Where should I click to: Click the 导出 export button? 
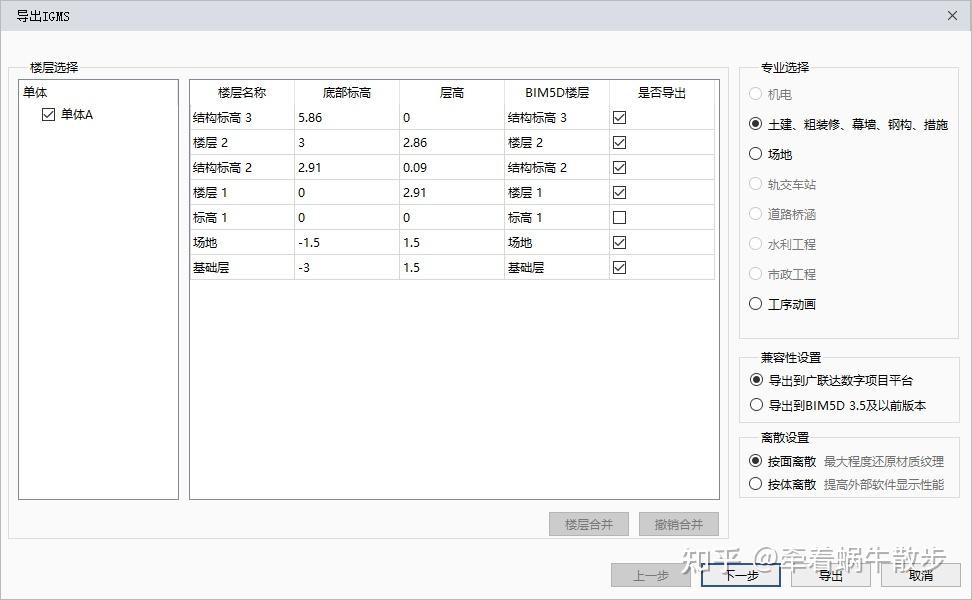[828, 575]
